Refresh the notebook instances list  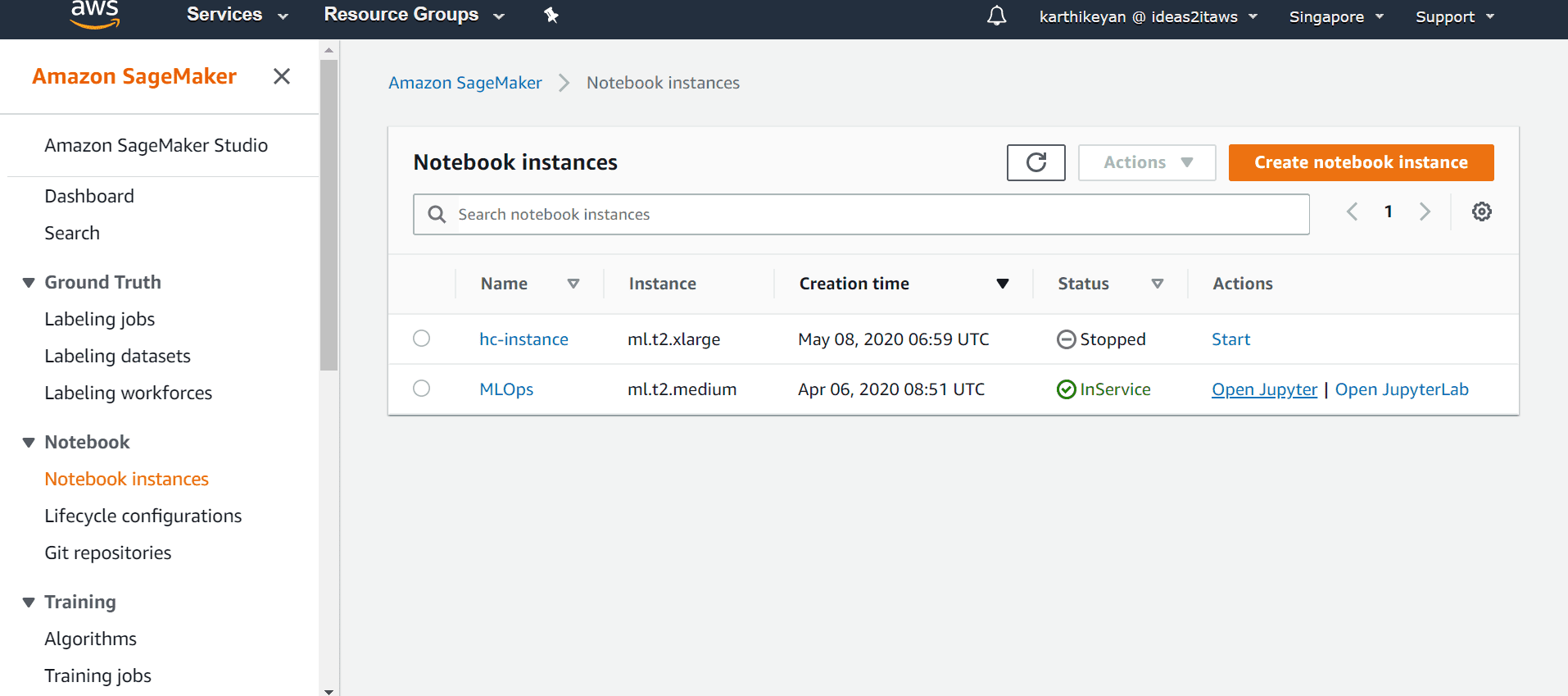click(1036, 162)
